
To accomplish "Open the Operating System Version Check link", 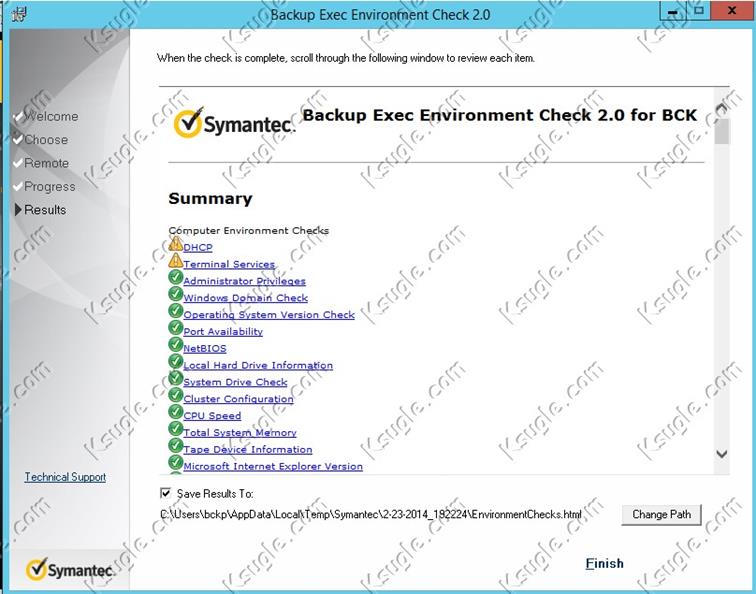I will 269,315.
